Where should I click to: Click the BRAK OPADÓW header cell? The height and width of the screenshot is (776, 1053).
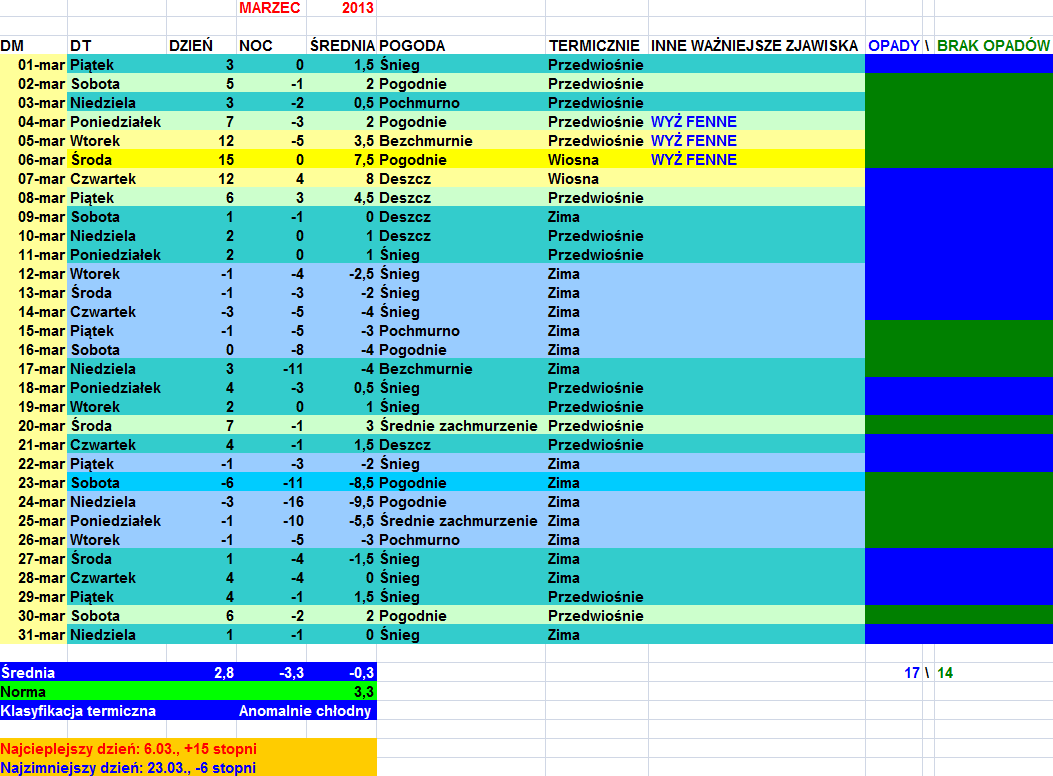tap(993, 46)
